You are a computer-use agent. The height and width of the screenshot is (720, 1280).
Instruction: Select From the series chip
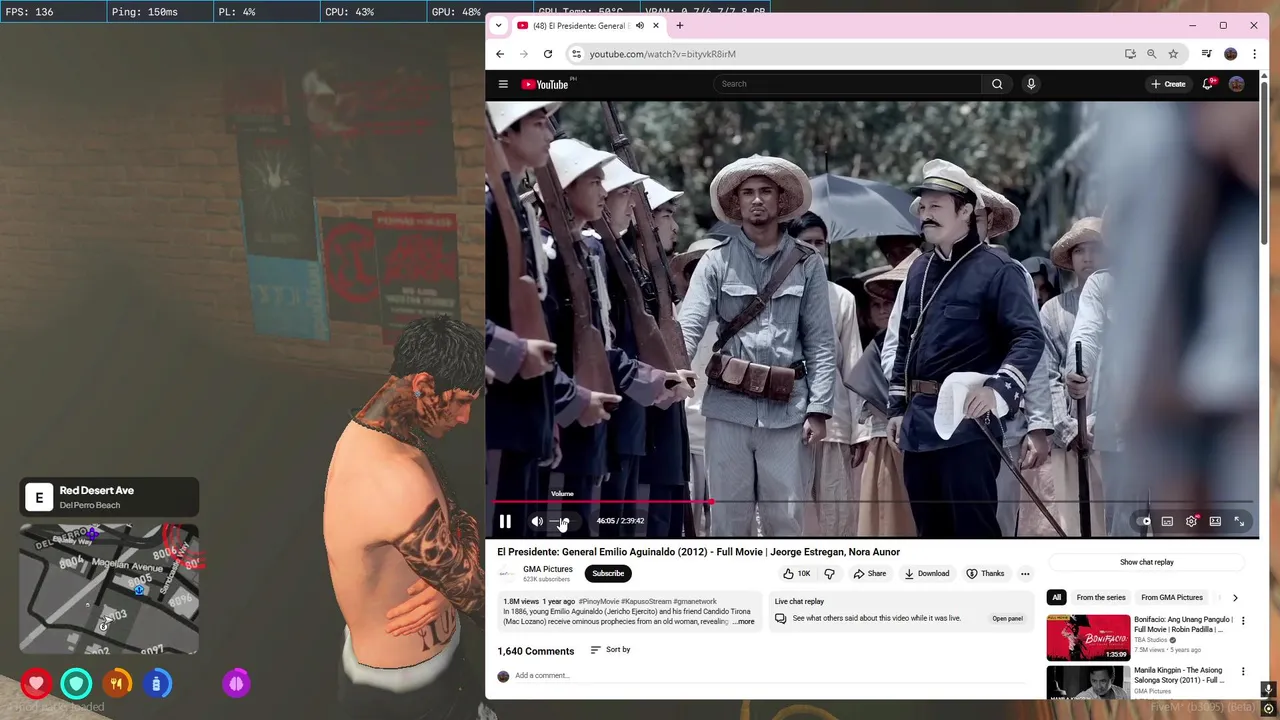coord(1101,598)
